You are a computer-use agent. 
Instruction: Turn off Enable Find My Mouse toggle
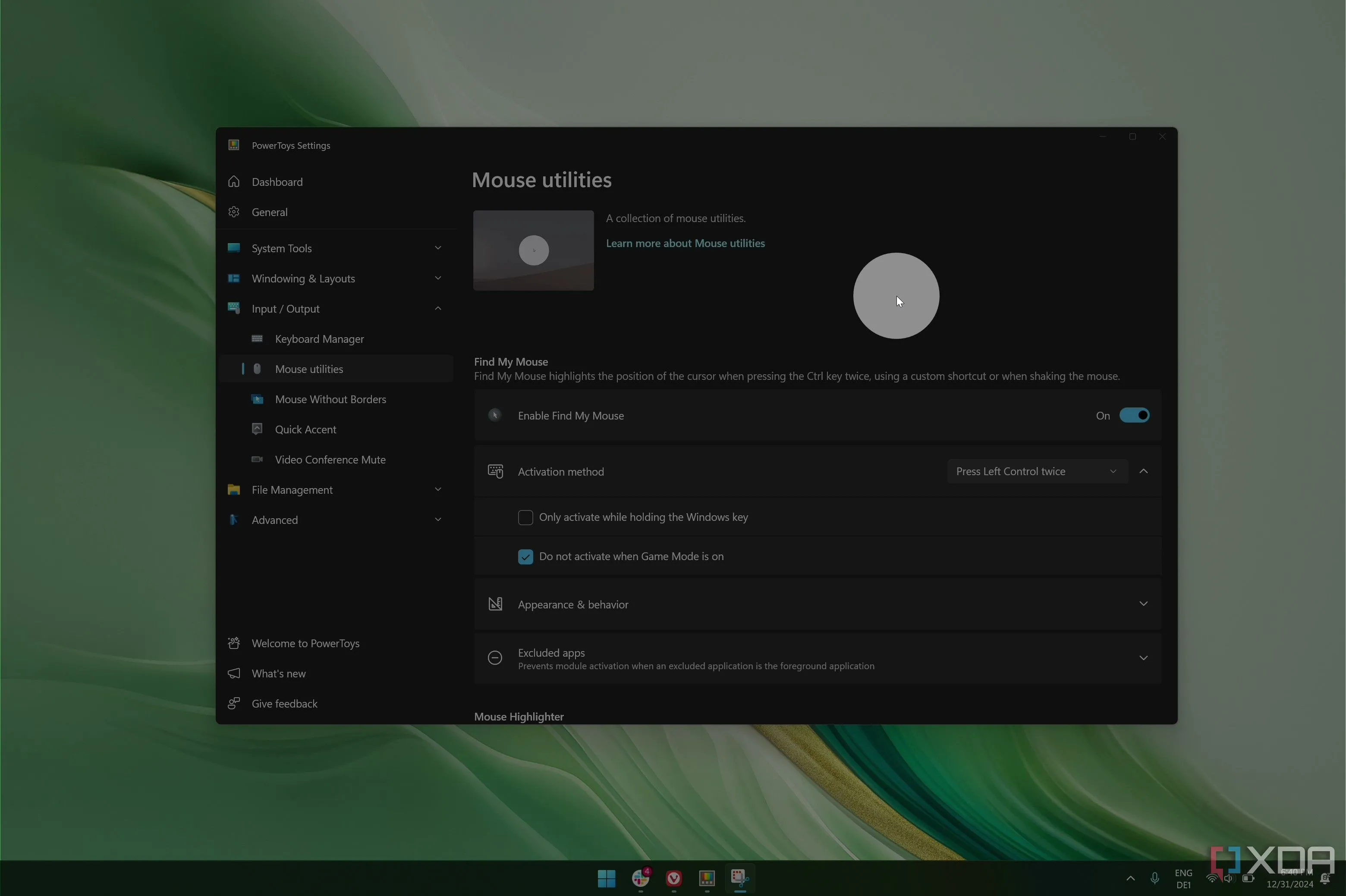(1134, 415)
